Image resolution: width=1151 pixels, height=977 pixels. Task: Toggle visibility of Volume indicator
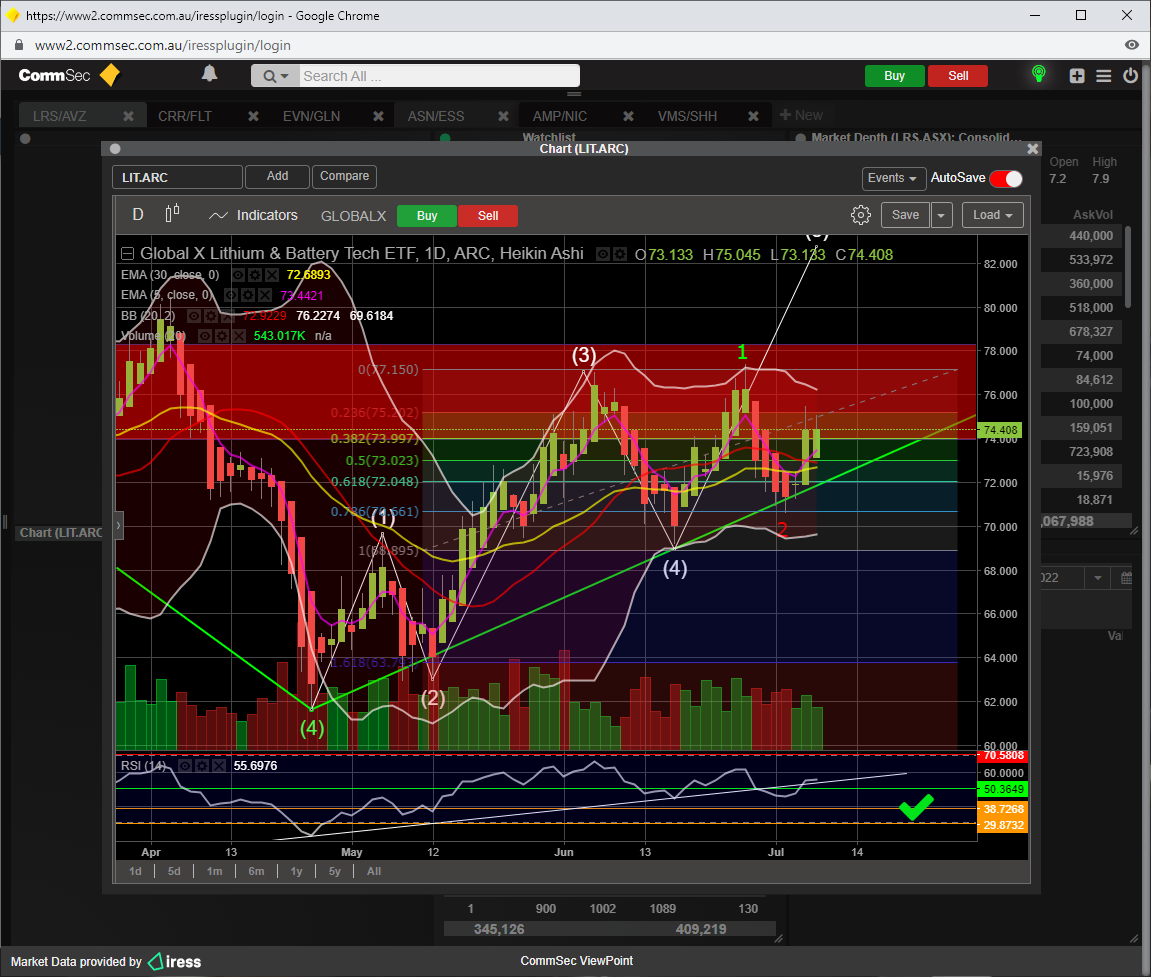coord(205,335)
